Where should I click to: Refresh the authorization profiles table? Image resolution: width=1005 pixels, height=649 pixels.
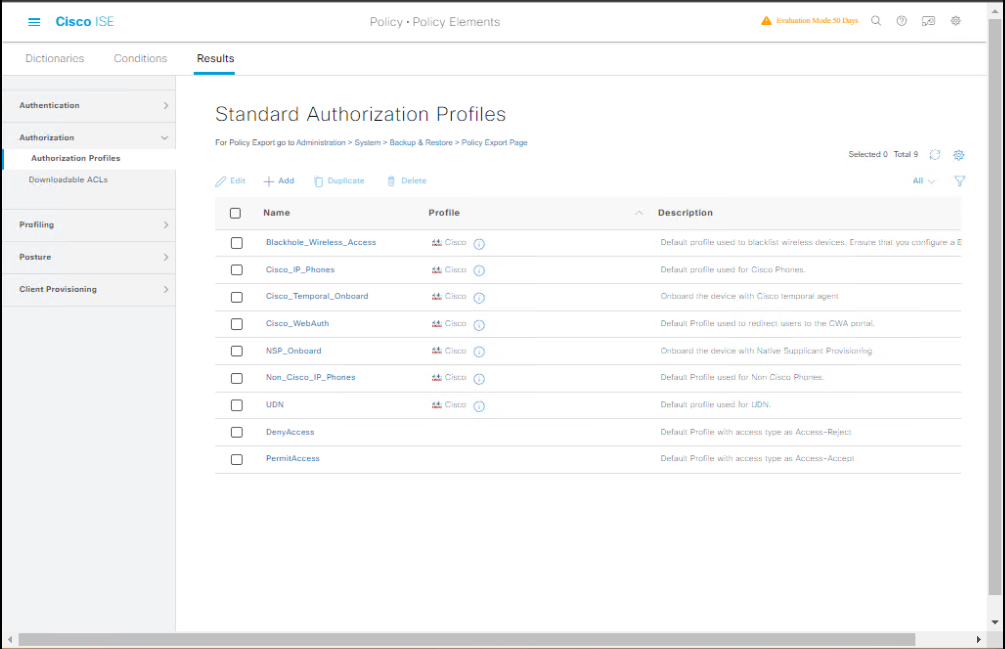tap(935, 154)
